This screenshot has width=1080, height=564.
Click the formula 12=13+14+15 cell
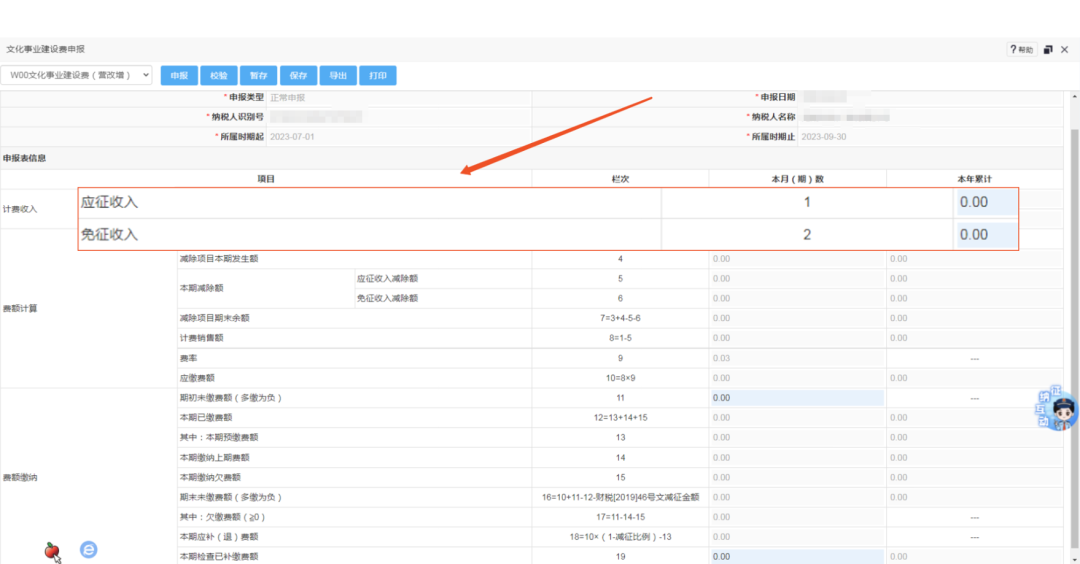620,418
